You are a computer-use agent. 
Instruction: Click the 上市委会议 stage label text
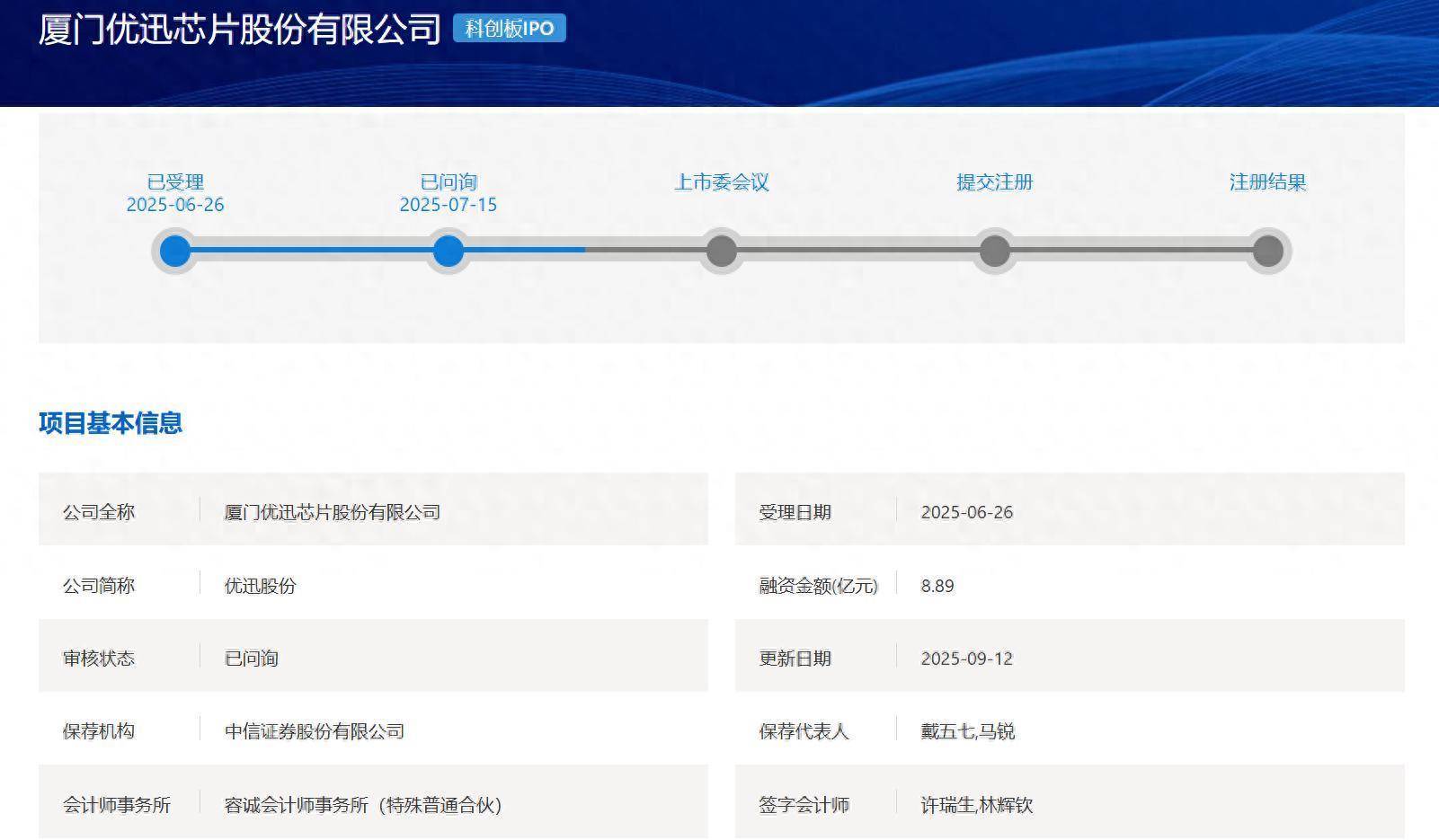click(721, 182)
